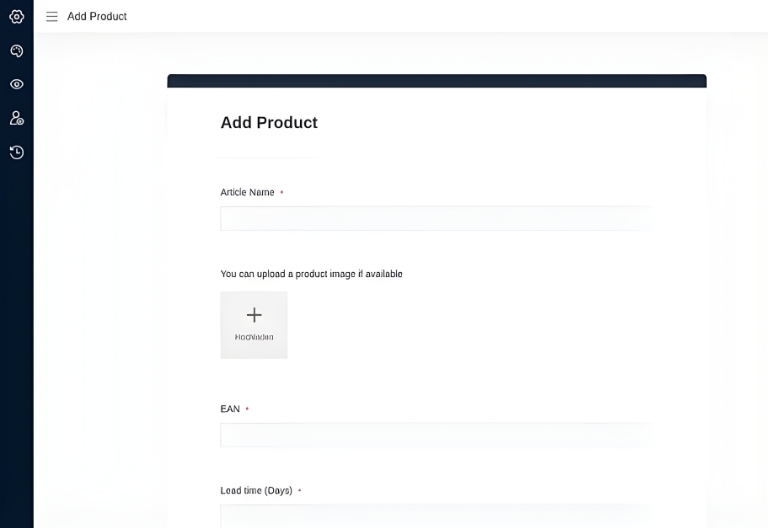Image resolution: width=768 pixels, height=528 pixels.
Task: Click the eye icon in the sidebar
Action: click(16, 84)
